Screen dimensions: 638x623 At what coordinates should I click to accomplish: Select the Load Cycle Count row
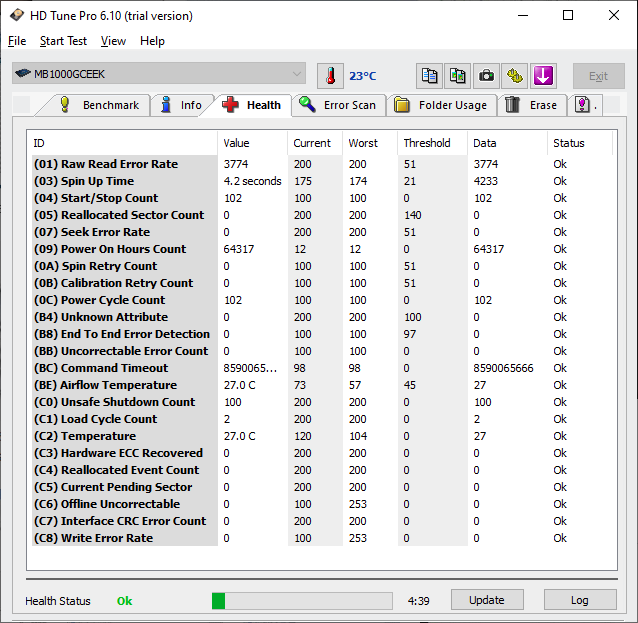point(322,419)
